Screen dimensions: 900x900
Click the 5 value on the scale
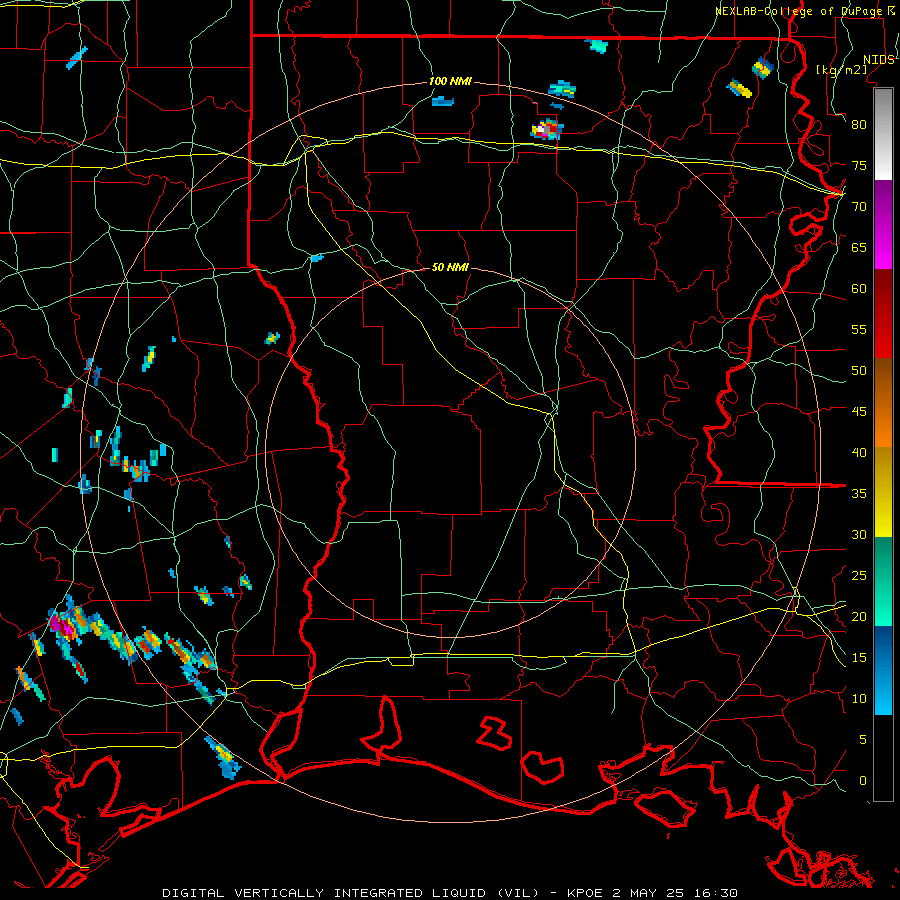863,740
